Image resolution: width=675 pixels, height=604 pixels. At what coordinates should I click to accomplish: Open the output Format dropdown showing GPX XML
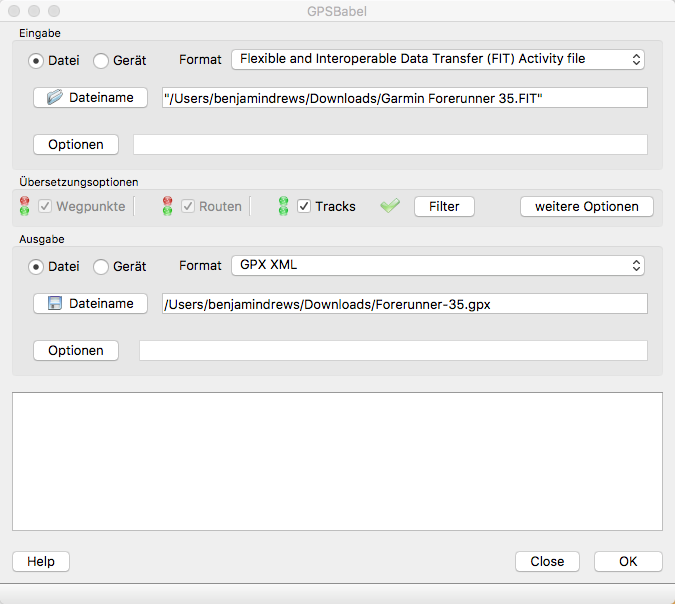click(437, 266)
